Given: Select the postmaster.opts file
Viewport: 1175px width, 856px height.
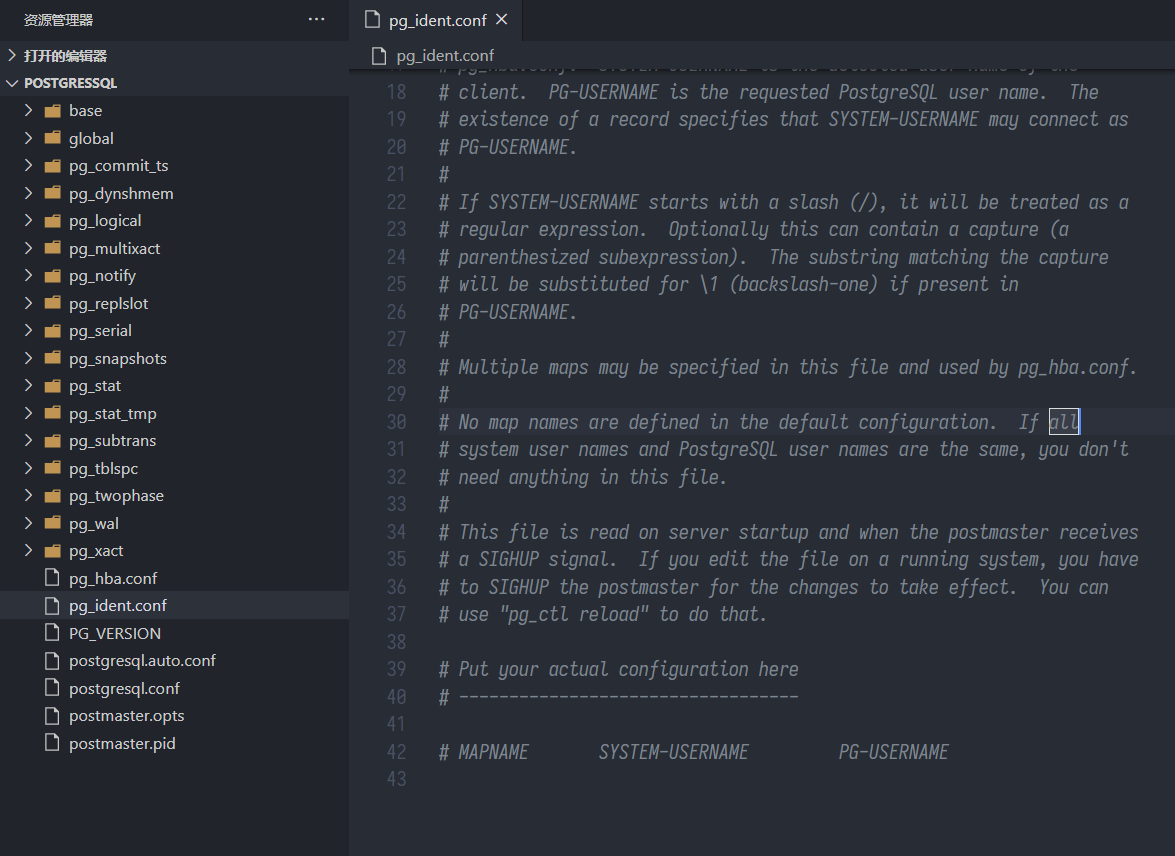Looking at the screenshot, I should click(x=126, y=715).
